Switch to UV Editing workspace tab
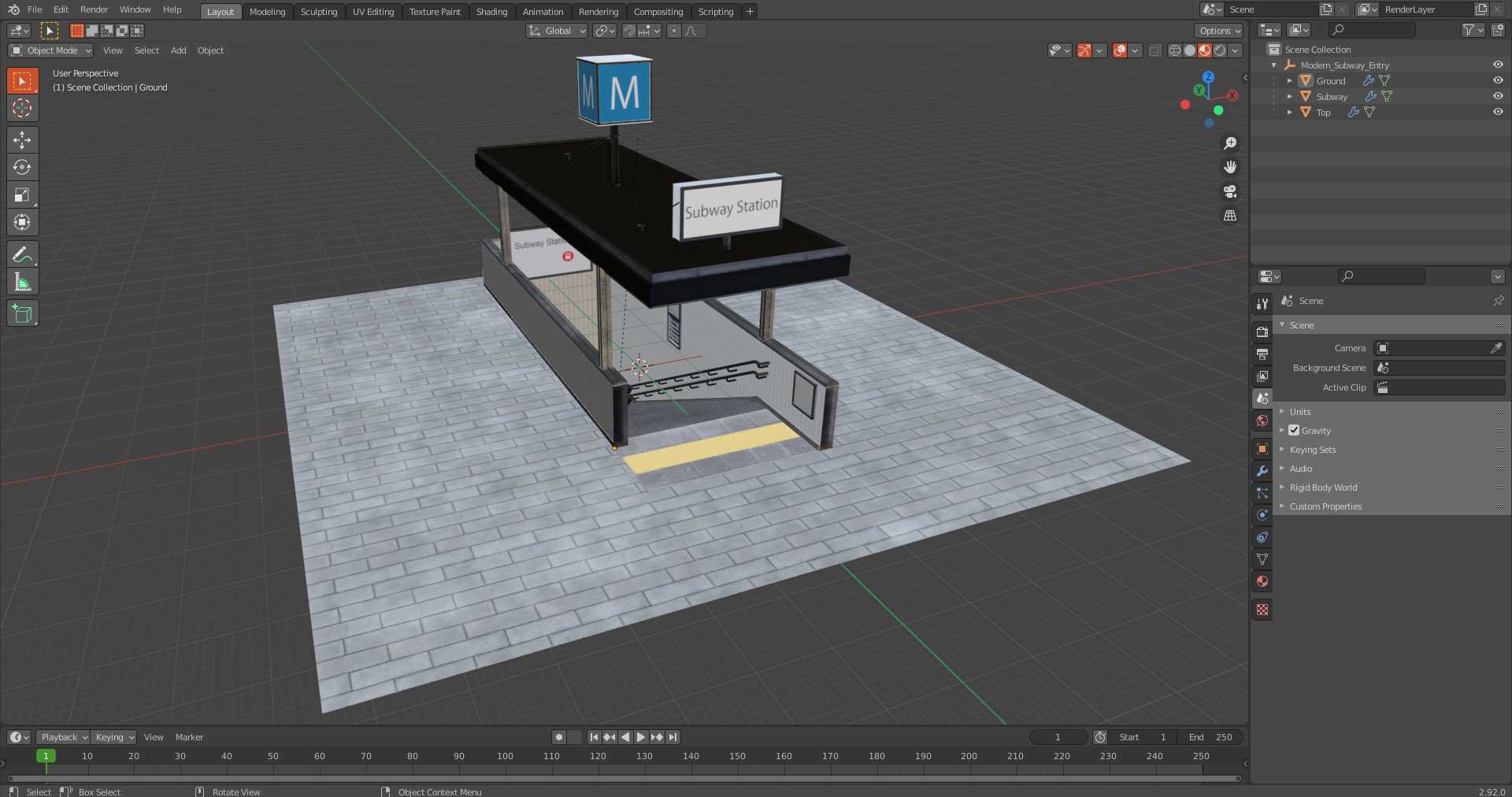 click(x=373, y=12)
